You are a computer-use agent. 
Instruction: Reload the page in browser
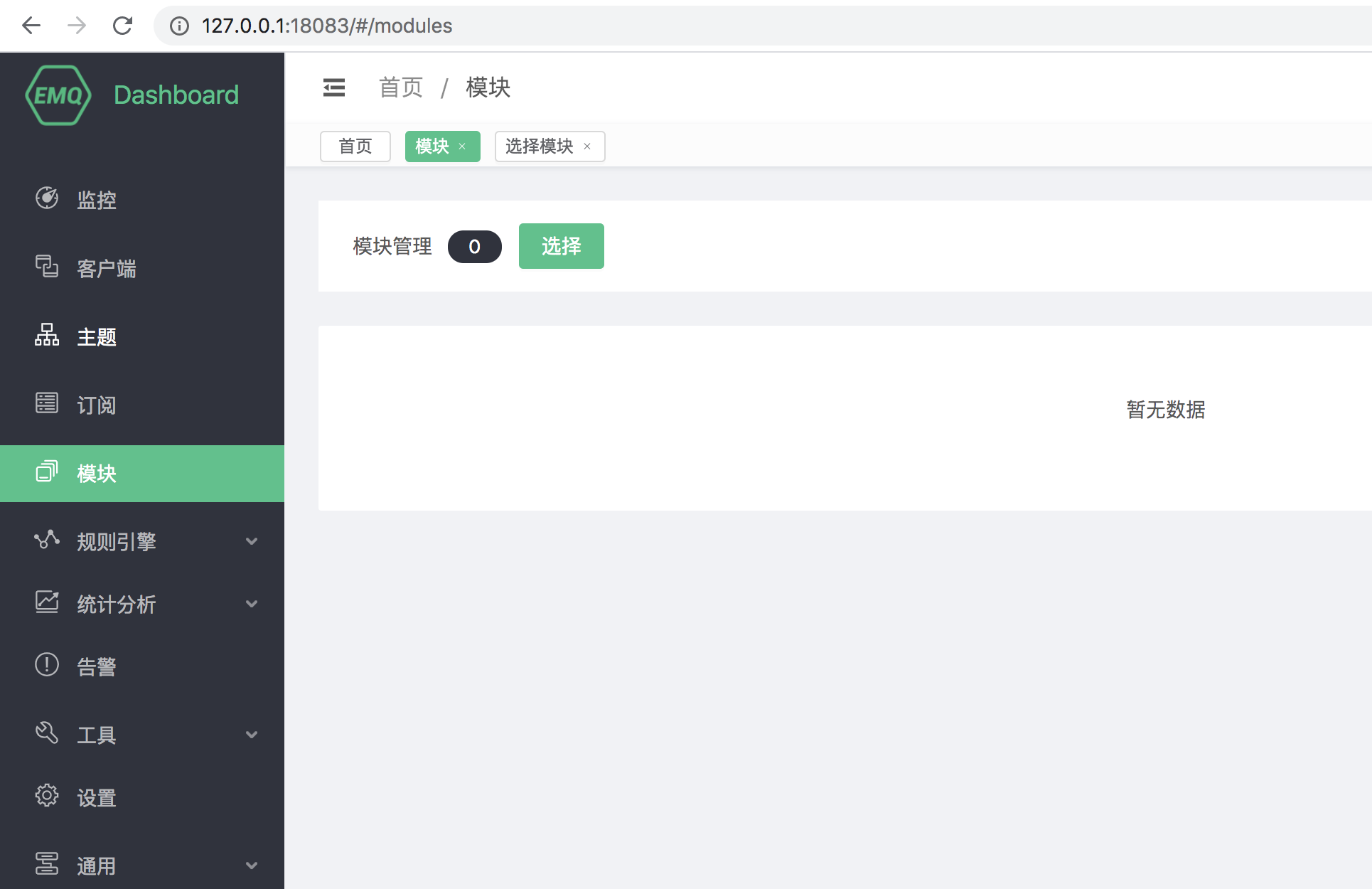pyautogui.click(x=122, y=26)
